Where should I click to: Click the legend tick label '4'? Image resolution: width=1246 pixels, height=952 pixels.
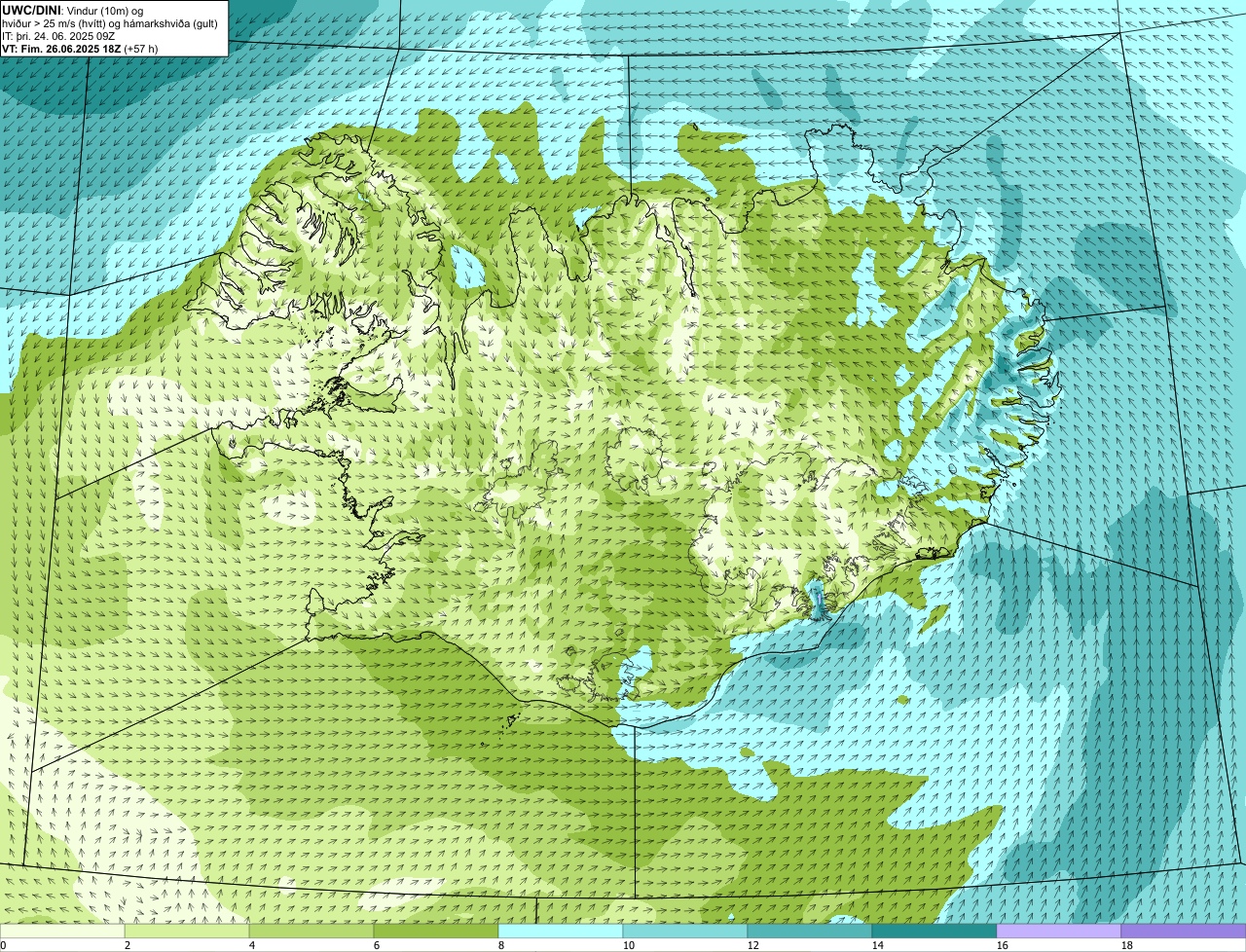tap(252, 945)
